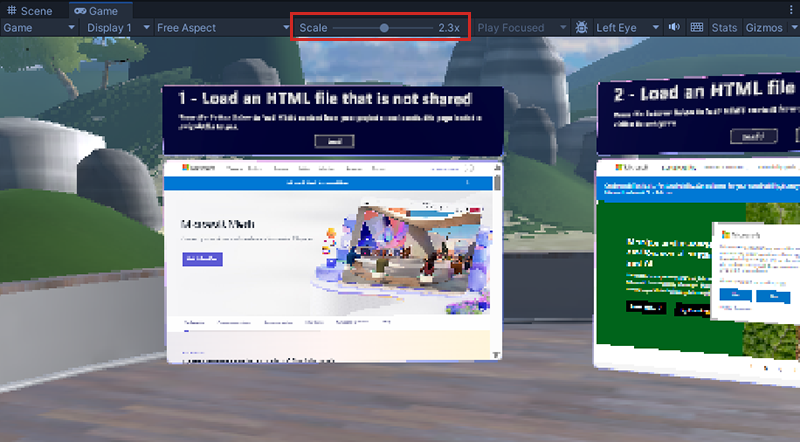Click the Load button under panel 1
The image size is (800, 442).
click(334, 141)
